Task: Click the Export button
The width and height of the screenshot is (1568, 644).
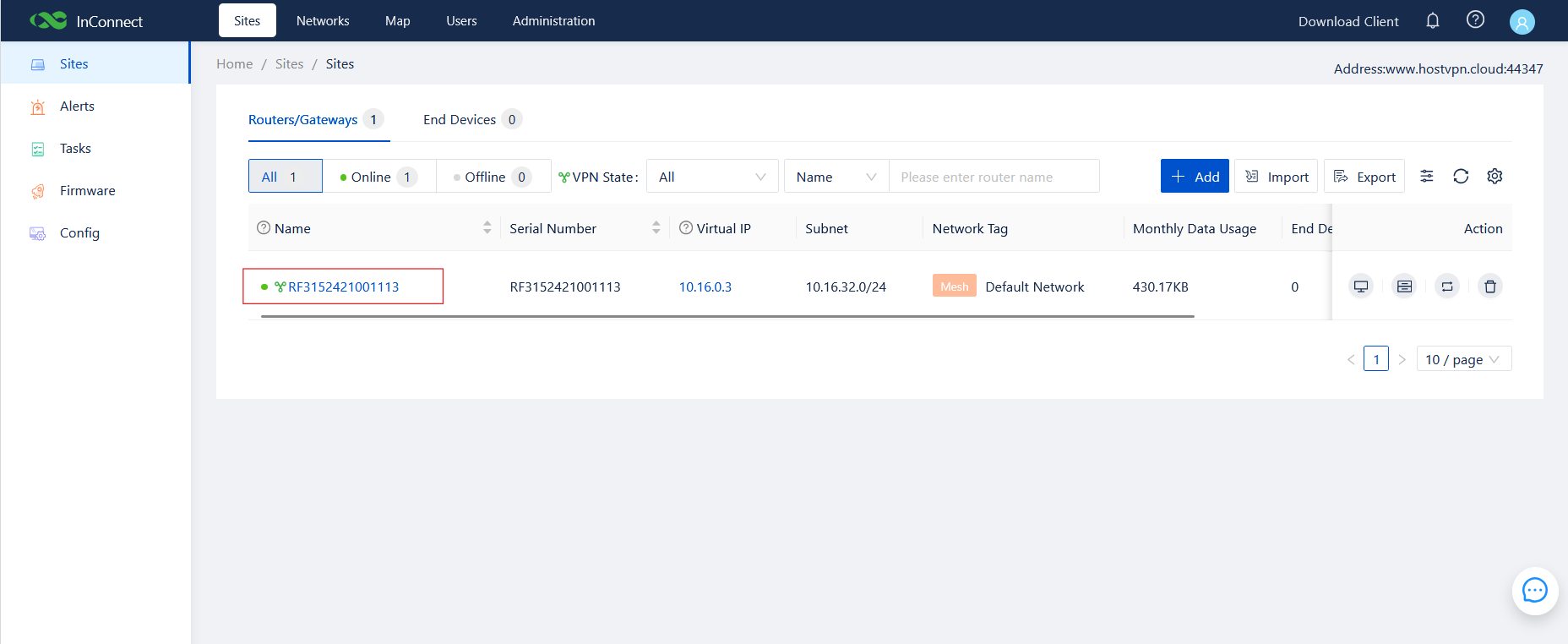Action: pos(1364,176)
